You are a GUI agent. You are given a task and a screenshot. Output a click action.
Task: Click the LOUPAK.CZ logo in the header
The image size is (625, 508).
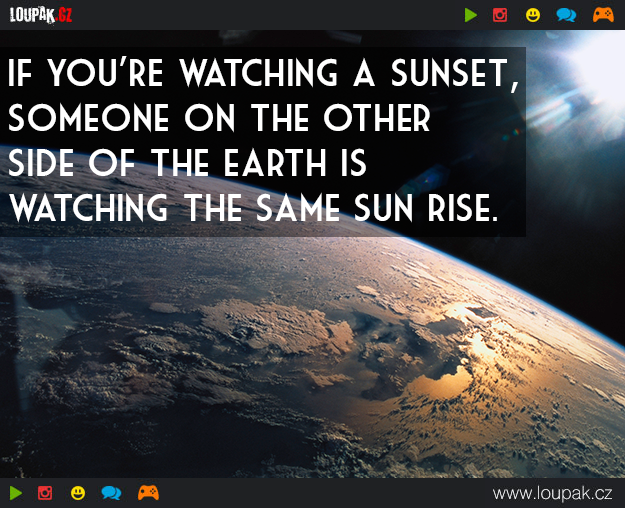point(35,15)
